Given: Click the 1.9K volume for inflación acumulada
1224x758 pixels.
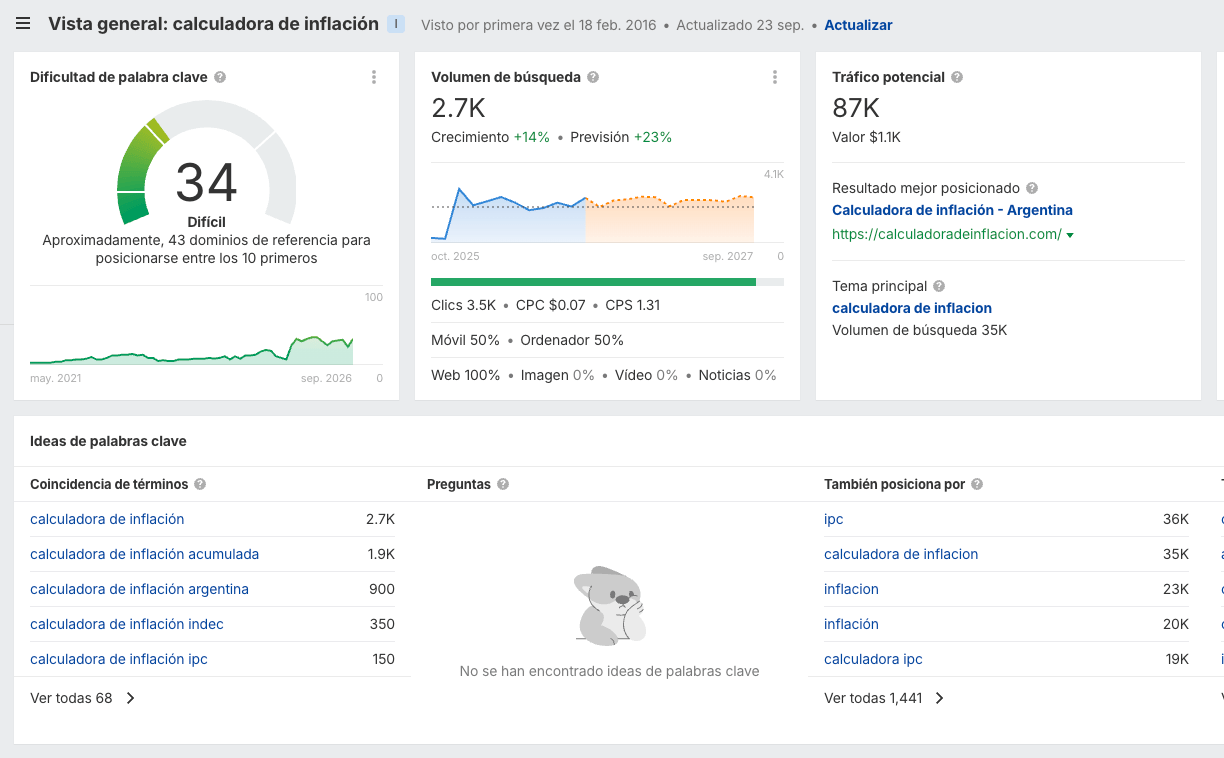Looking at the screenshot, I should 381,554.
